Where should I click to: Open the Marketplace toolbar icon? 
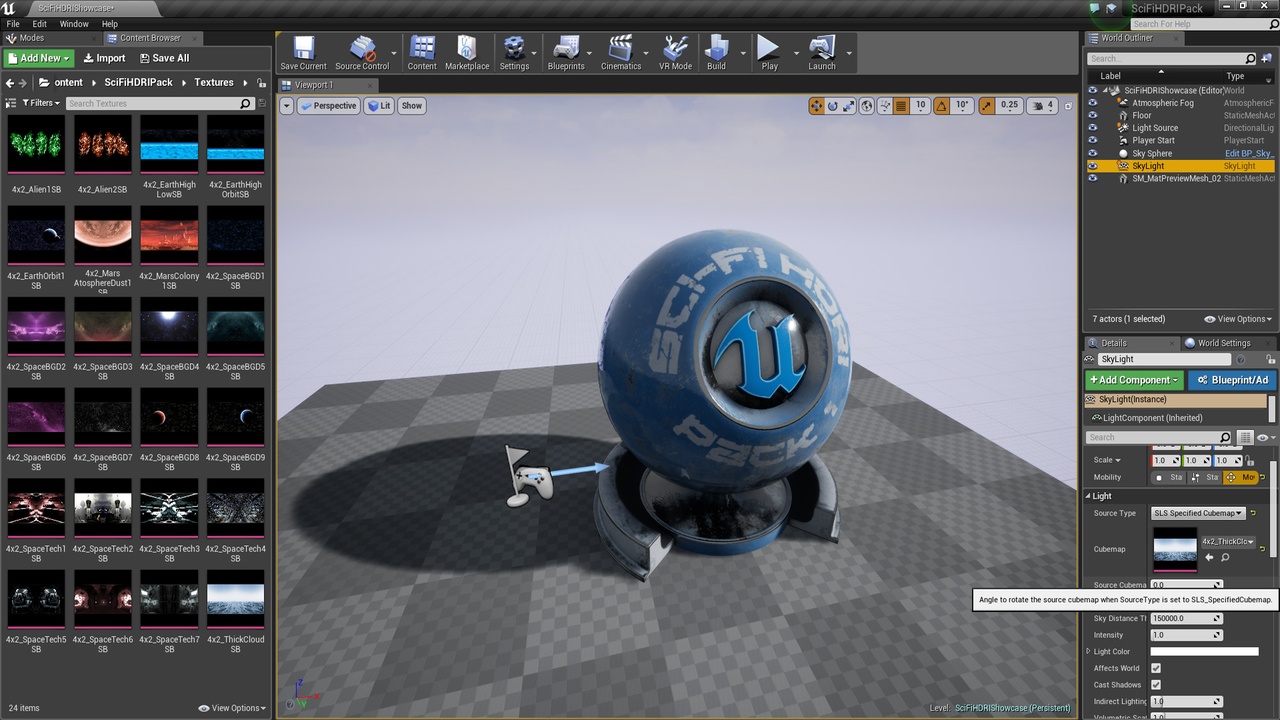467,53
